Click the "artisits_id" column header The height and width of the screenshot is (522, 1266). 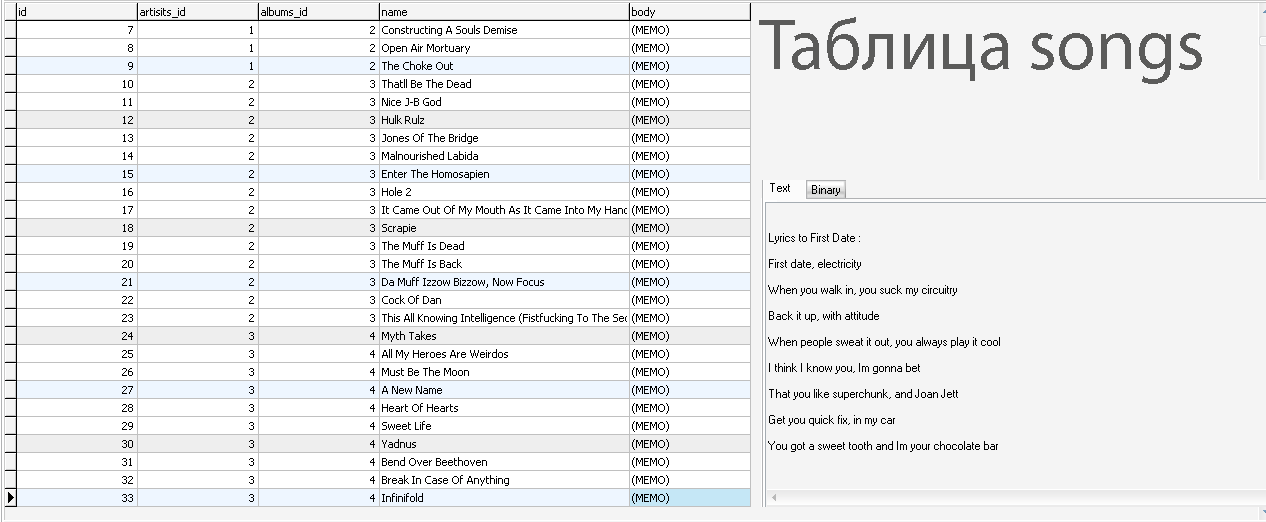tap(197, 12)
